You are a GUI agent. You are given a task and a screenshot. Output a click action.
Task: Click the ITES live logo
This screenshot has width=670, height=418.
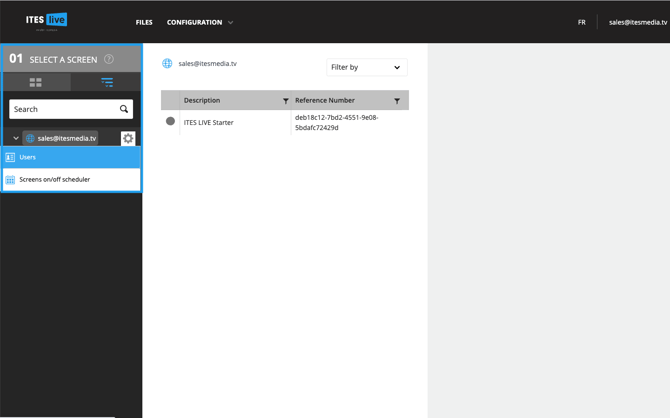[46, 21]
